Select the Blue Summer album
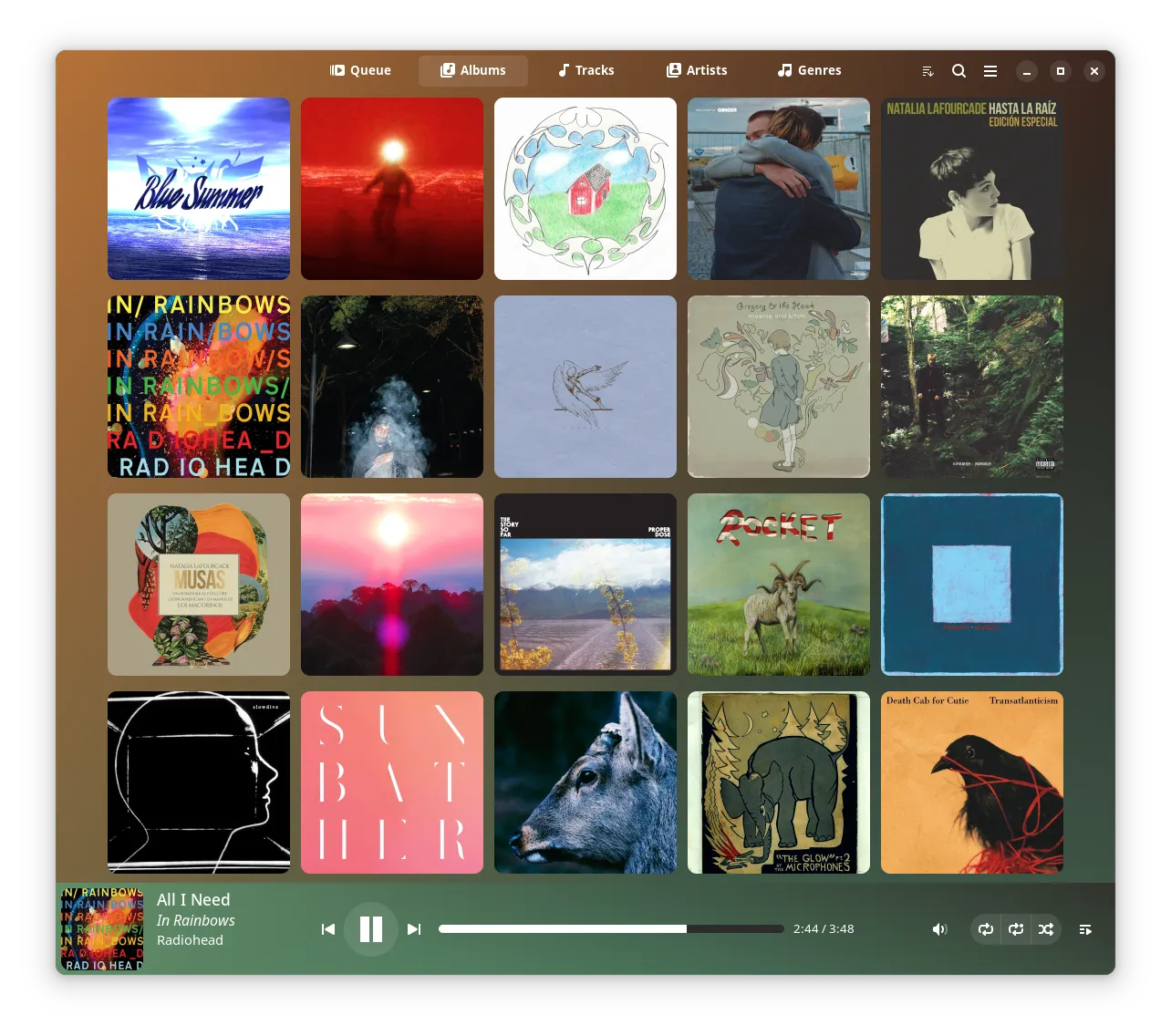The height and width of the screenshot is (1036, 1171). pos(199,189)
